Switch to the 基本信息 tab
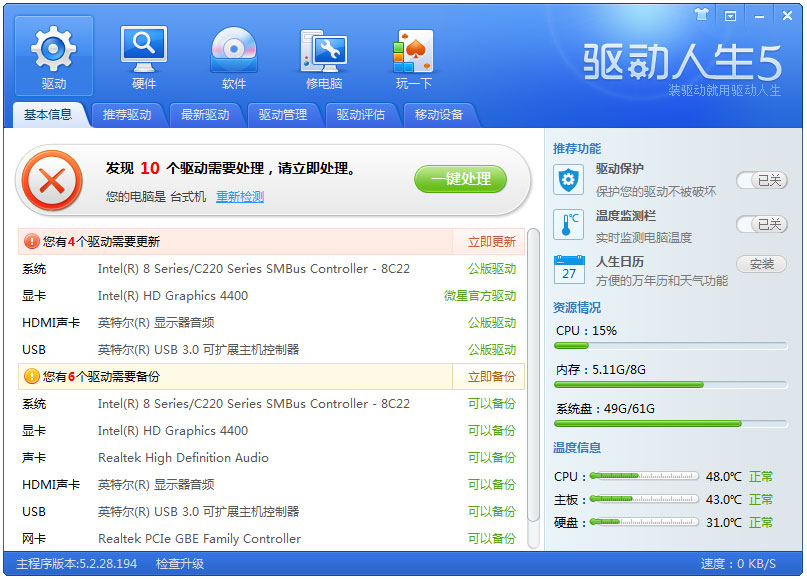This screenshot has height=580, width=807. 47,114
